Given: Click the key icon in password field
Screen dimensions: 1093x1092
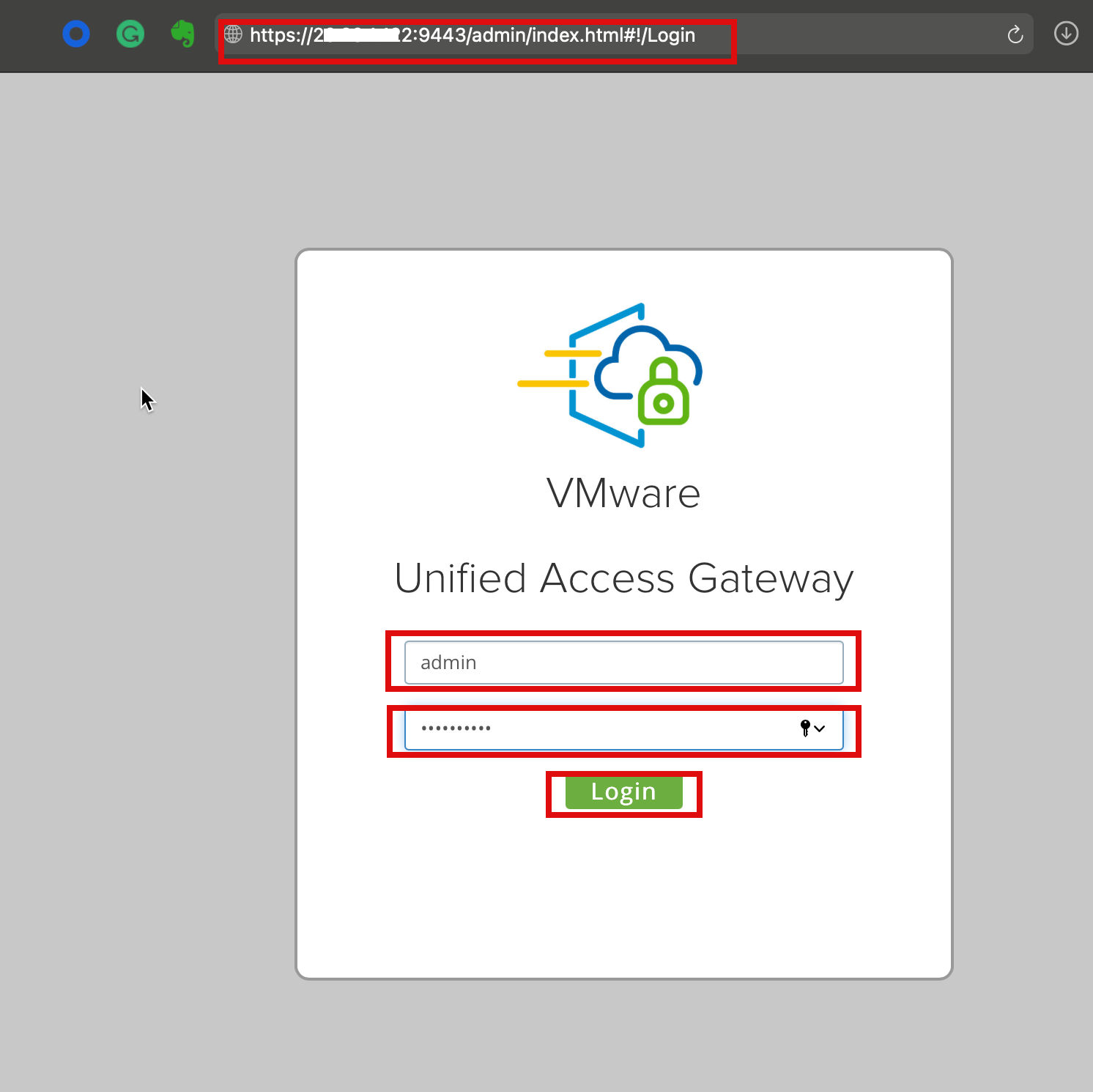Looking at the screenshot, I should pyautogui.click(x=805, y=728).
